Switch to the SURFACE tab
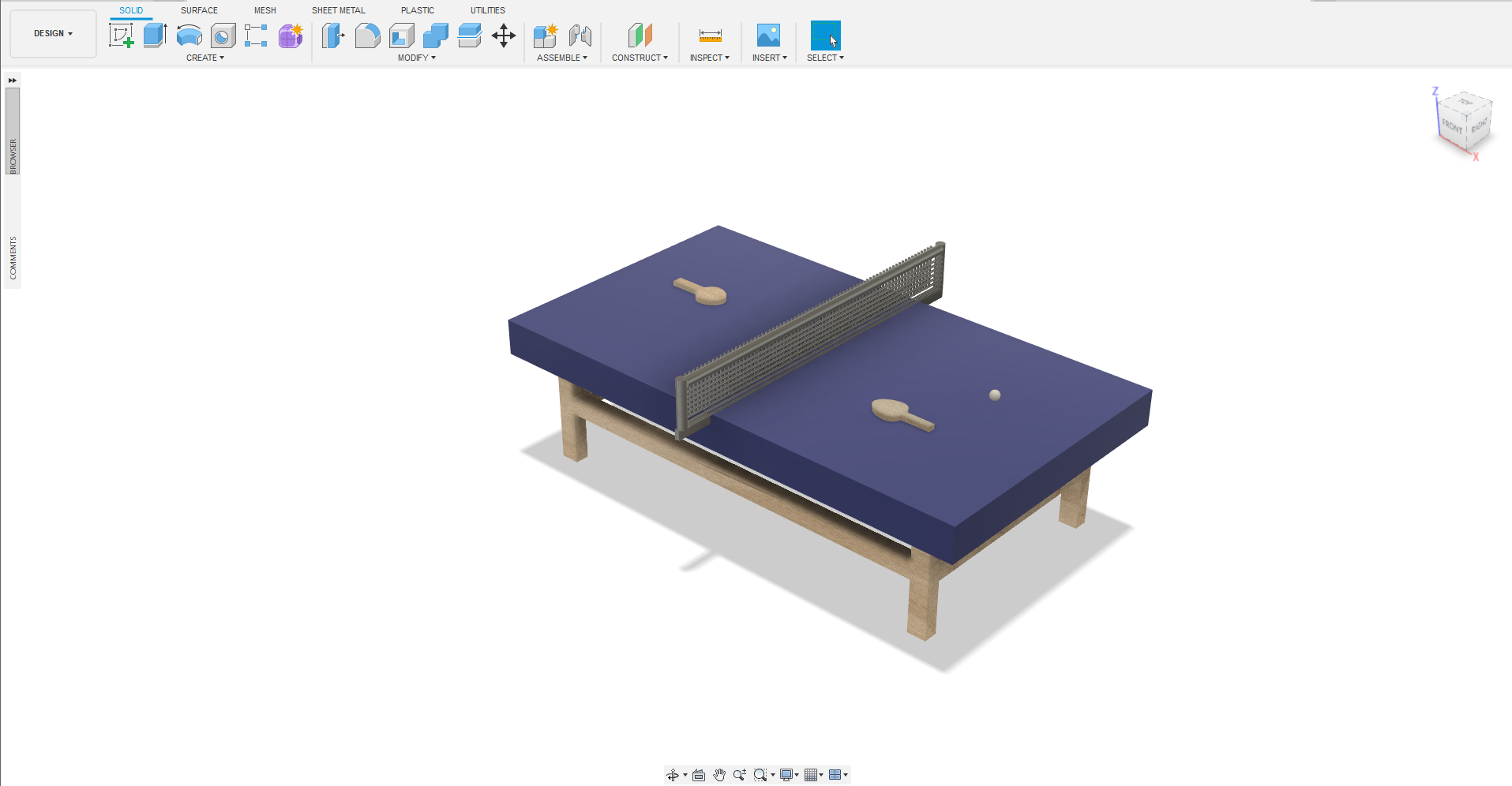Screen dimensions: 1512x786 (198, 10)
